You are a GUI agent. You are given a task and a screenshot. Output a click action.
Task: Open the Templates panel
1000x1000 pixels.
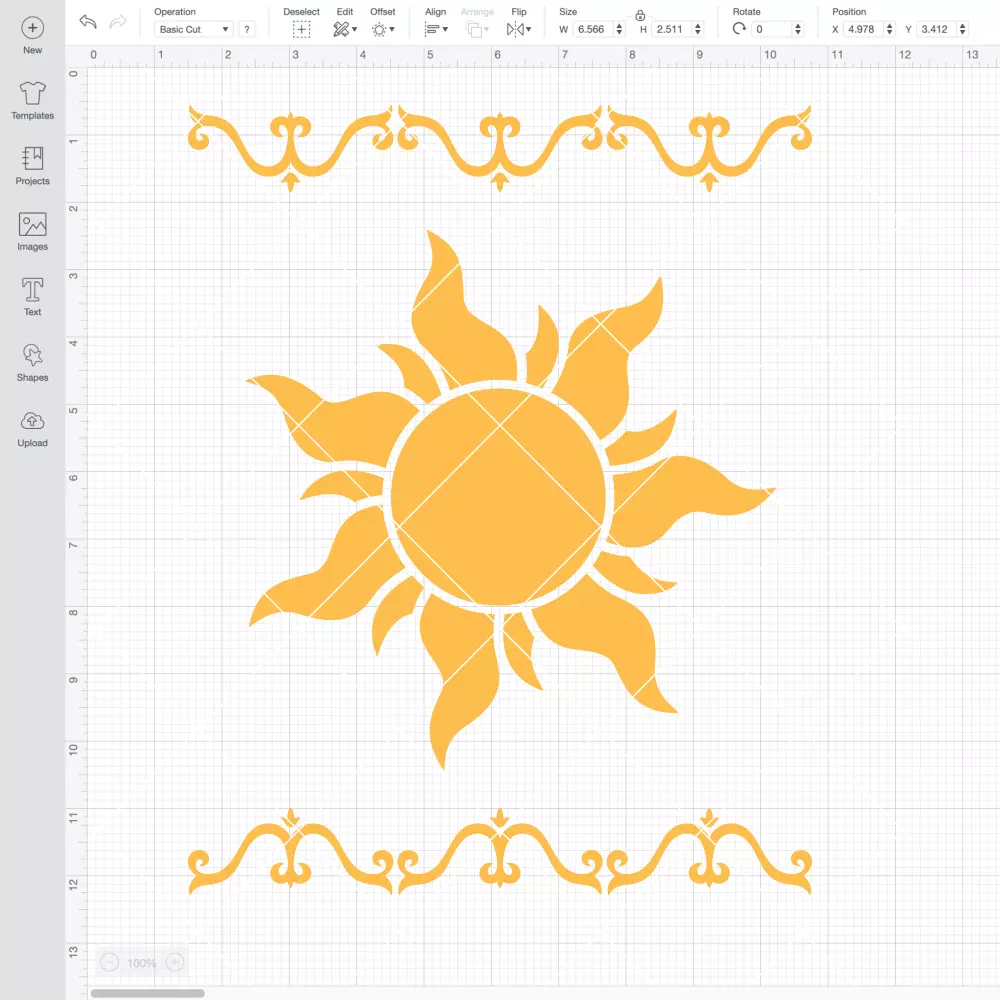pos(33,101)
